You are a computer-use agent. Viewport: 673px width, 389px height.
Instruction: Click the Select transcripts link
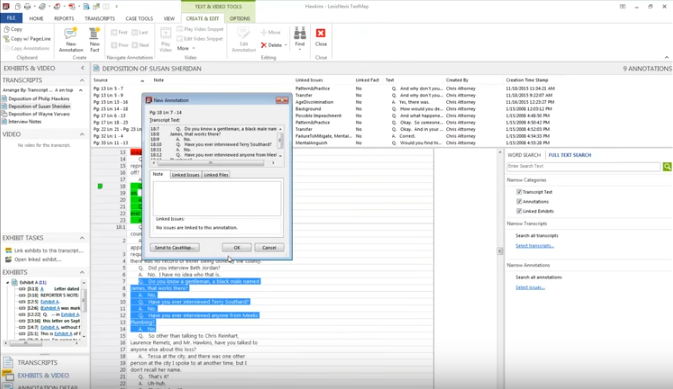534,246
